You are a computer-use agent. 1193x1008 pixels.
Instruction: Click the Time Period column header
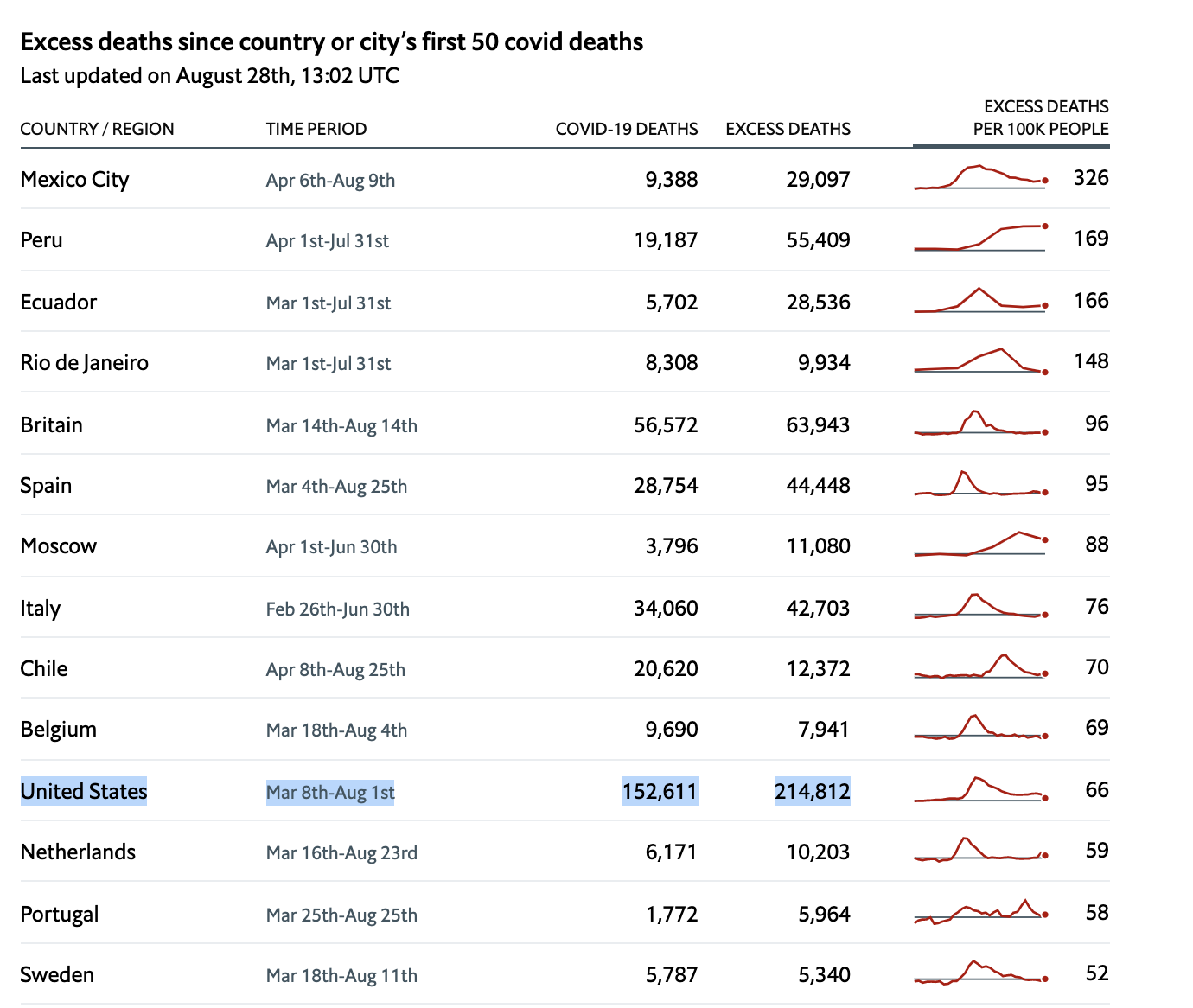[316, 129]
